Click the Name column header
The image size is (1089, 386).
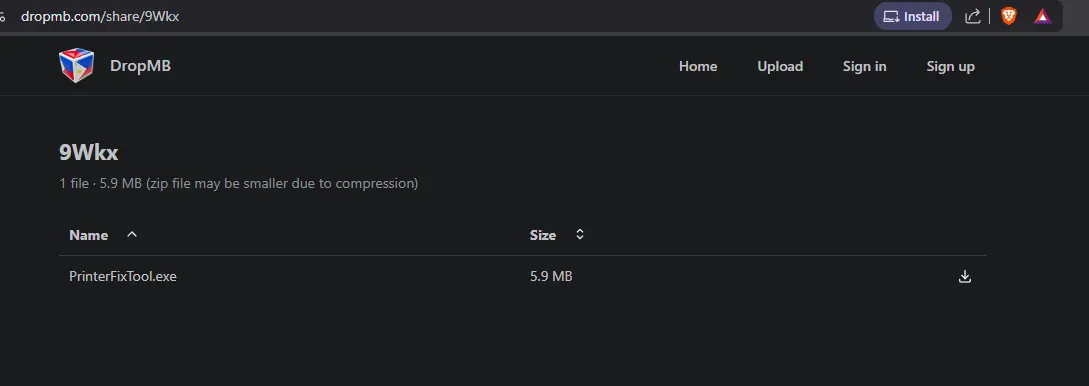[x=88, y=235]
